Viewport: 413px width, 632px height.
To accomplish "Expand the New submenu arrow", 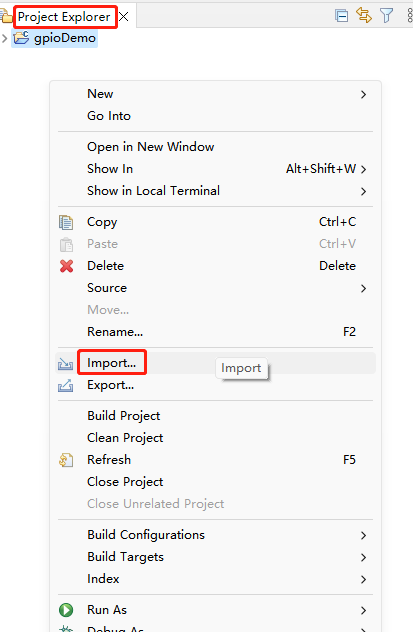I will (x=363, y=94).
